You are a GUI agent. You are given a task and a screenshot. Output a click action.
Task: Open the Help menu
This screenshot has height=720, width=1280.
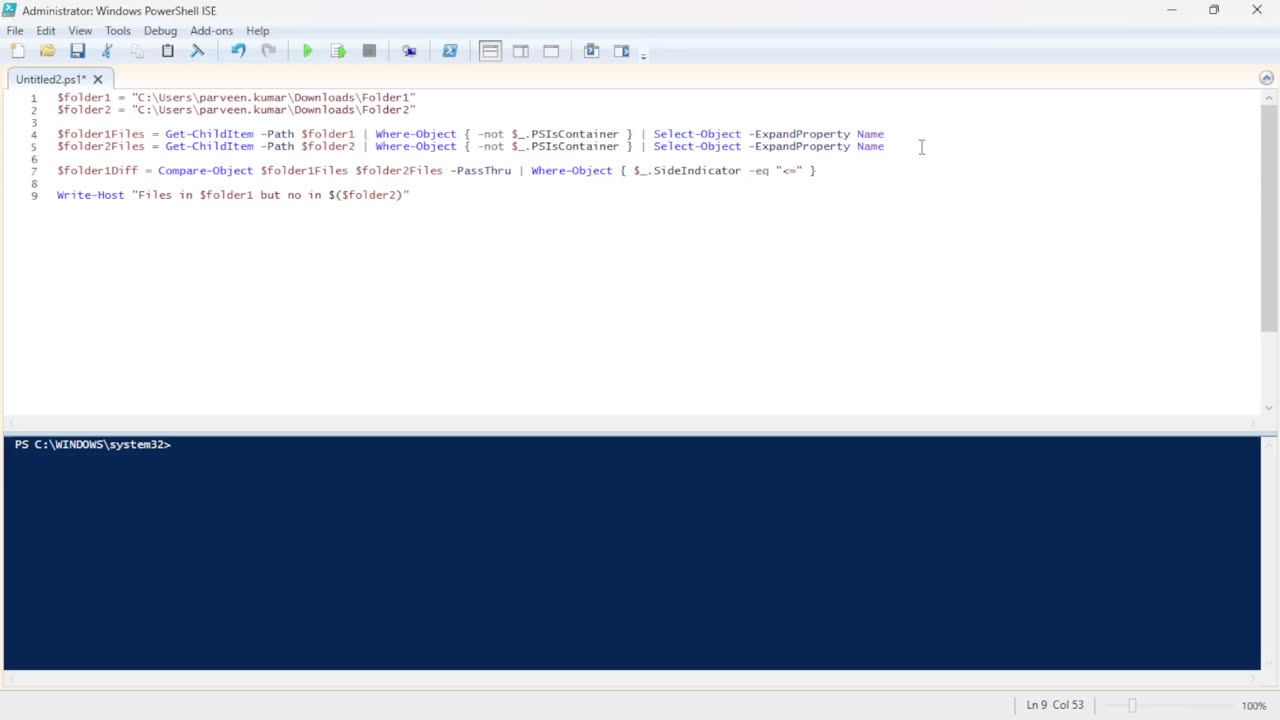258,31
